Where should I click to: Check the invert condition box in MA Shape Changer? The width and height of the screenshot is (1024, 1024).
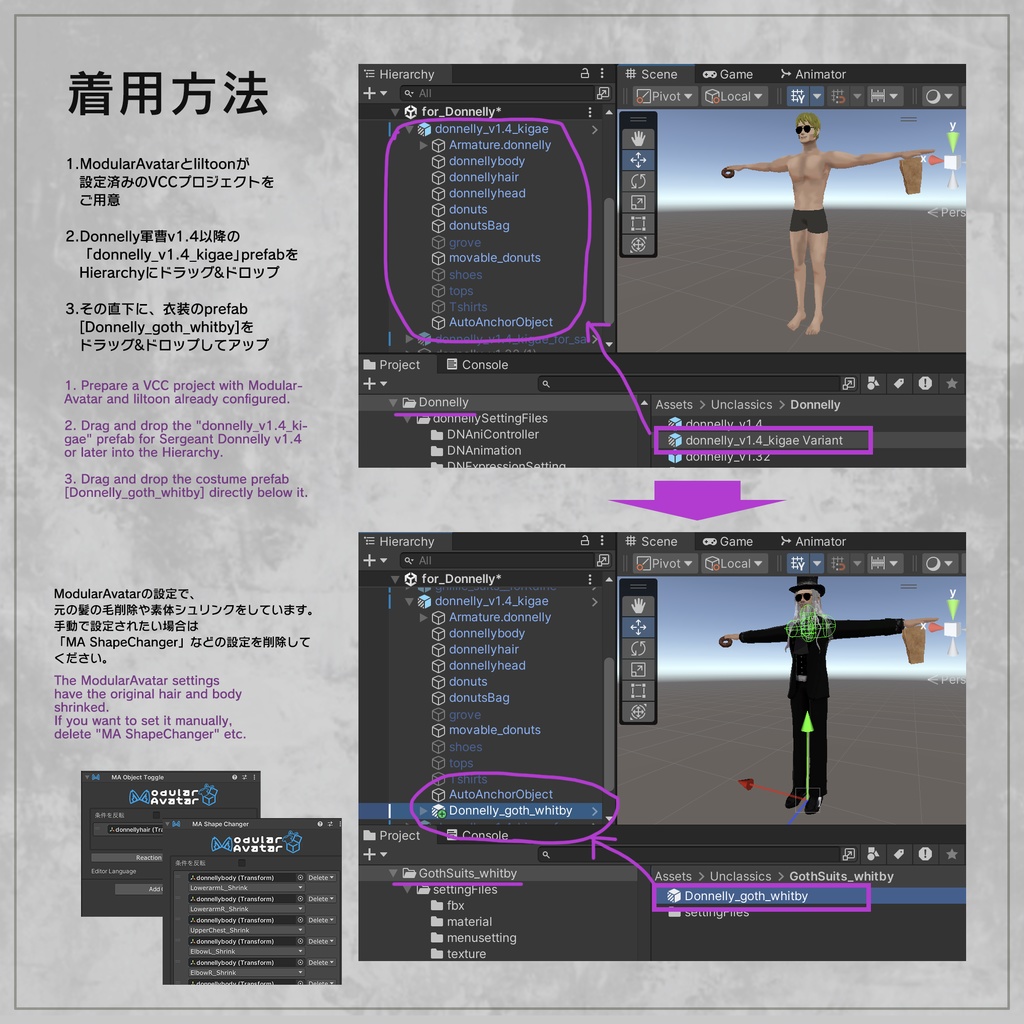pos(242,863)
